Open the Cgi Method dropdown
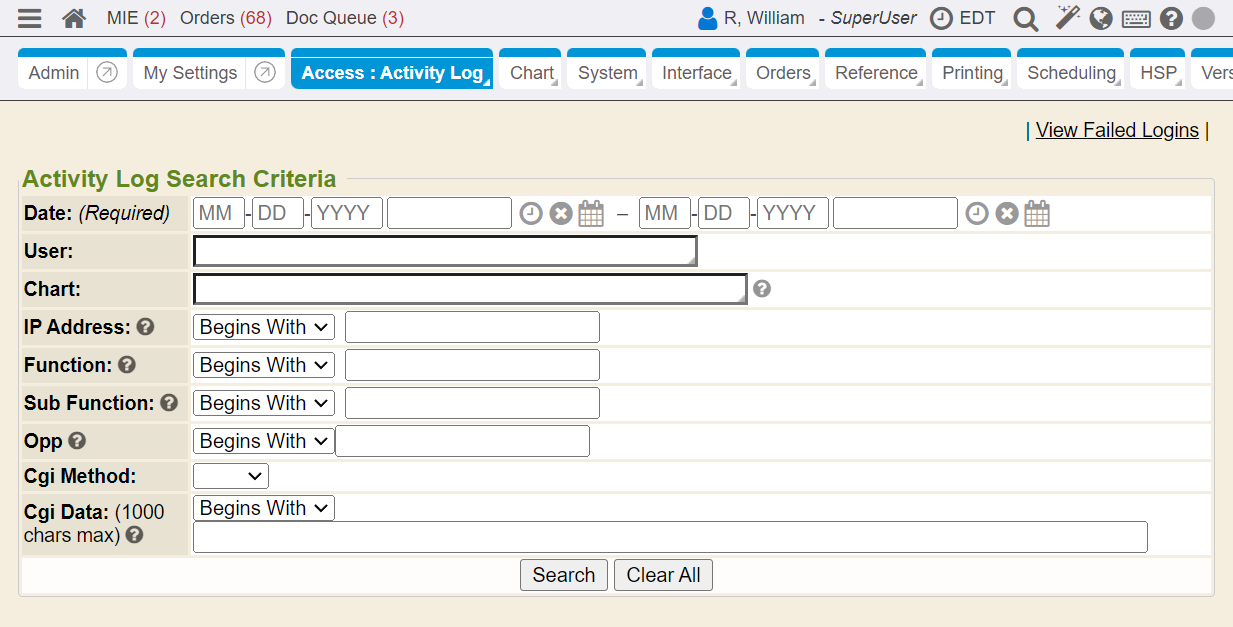1233x627 pixels. (x=231, y=476)
